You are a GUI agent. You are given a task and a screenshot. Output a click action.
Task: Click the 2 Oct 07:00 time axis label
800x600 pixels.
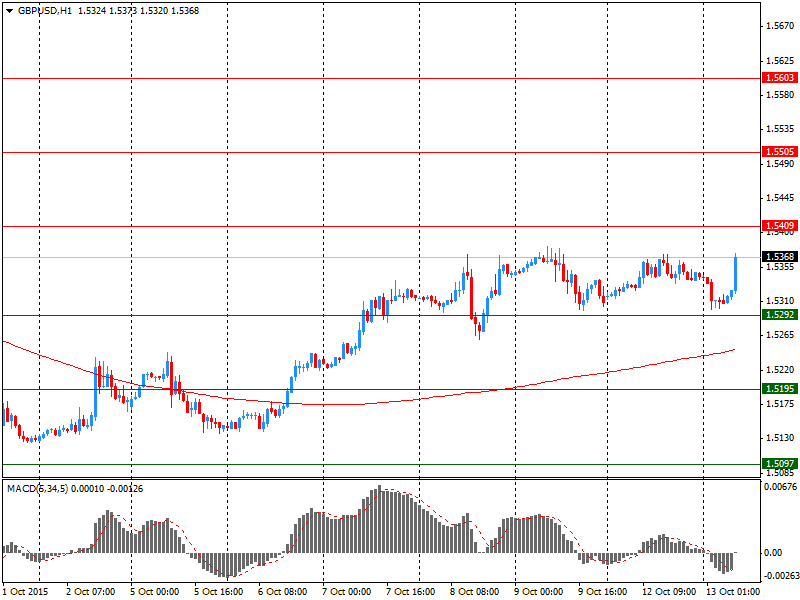[x=91, y=592]
